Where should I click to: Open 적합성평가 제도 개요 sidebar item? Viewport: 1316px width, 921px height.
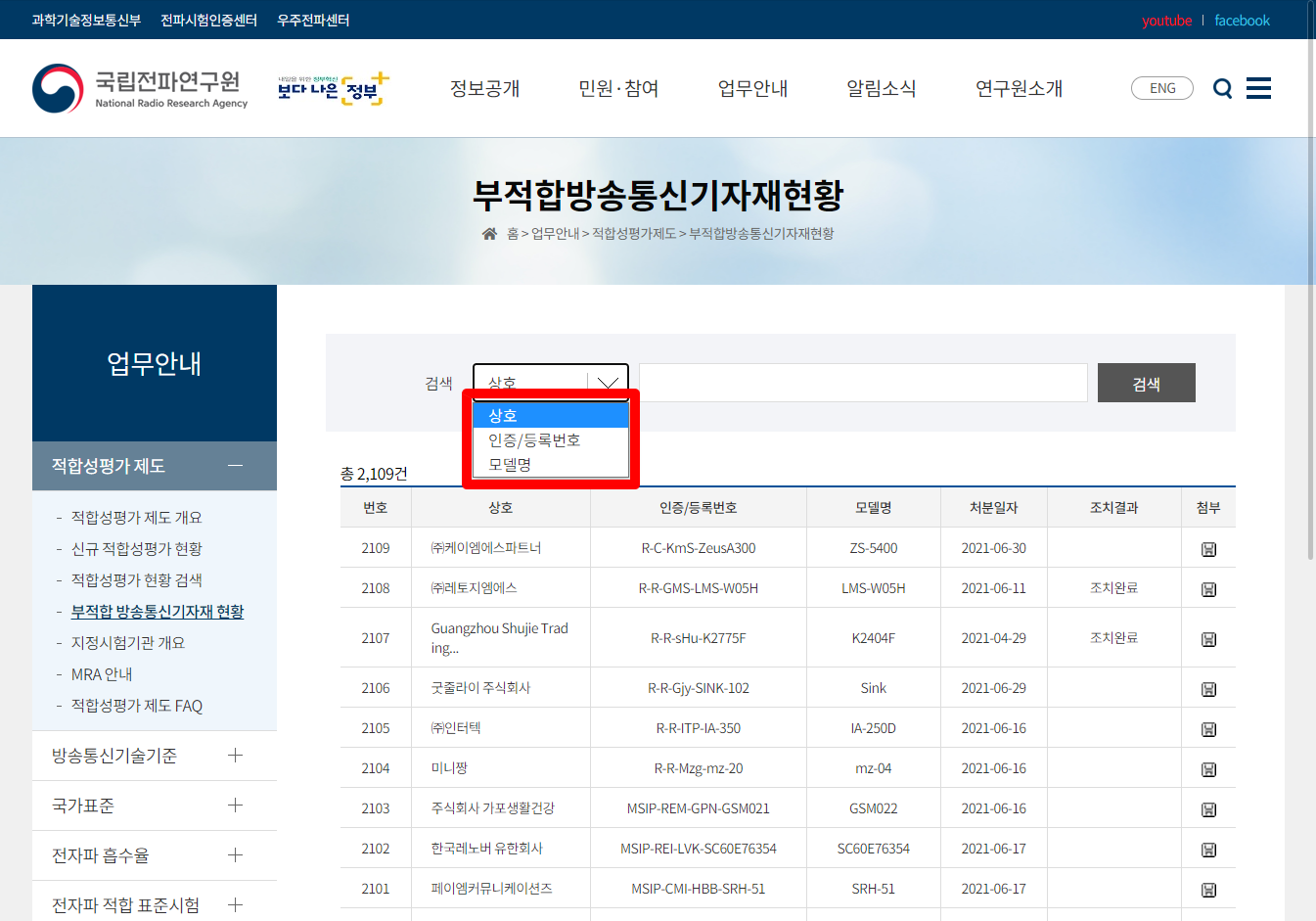pos(136,518)
